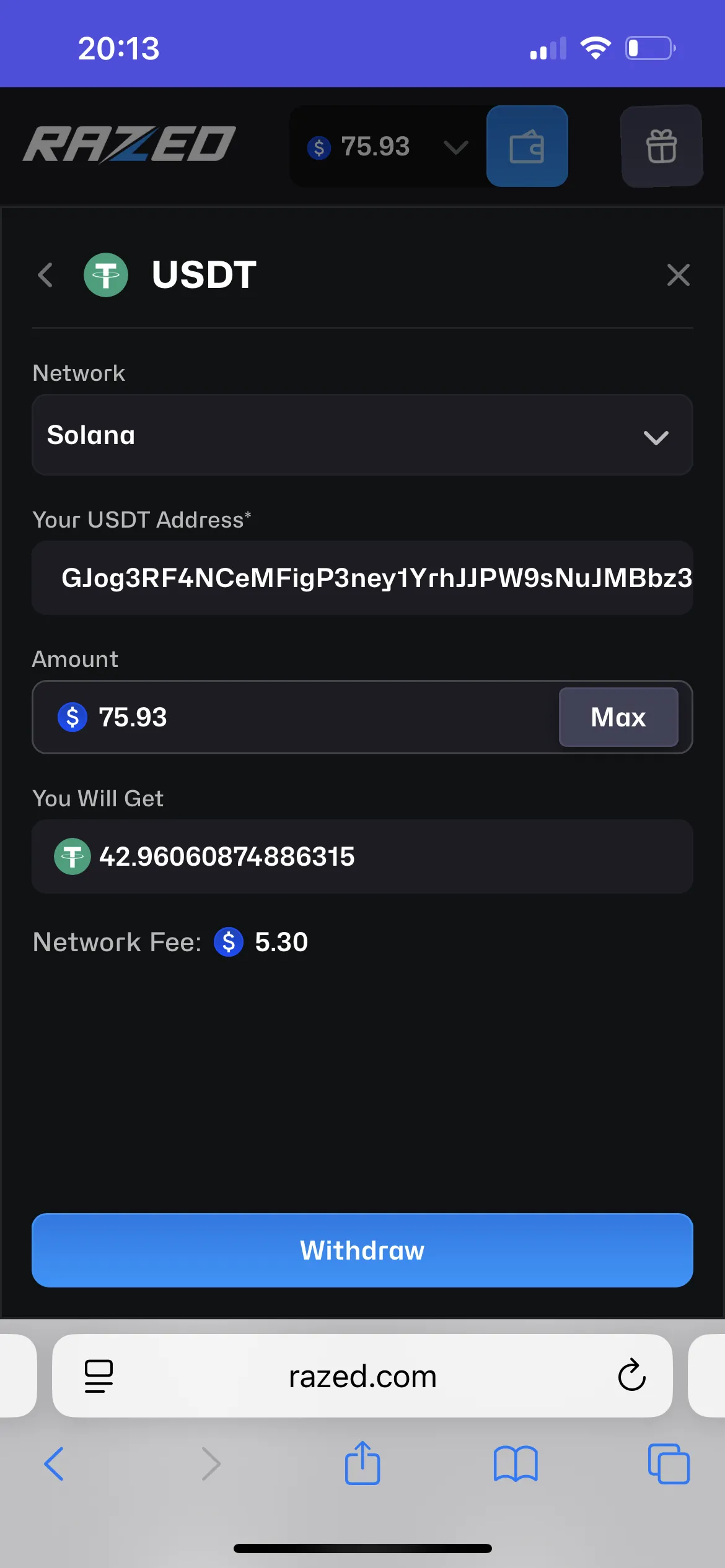Expand the 75.93 balance dropdown
The image size is (725, 1568).
[x=455, y=147]
